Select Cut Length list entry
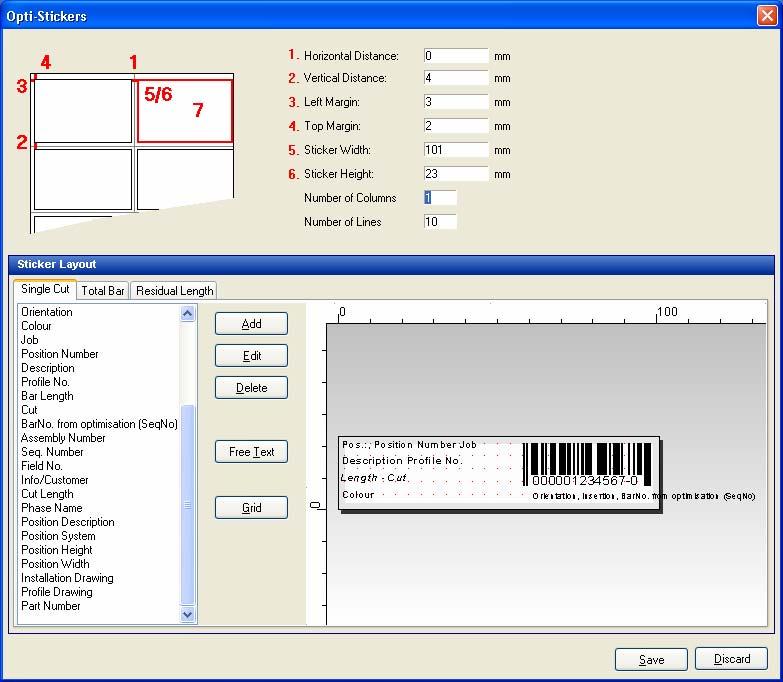This screenshot has height=682, width=783. (x=47, y=494)
